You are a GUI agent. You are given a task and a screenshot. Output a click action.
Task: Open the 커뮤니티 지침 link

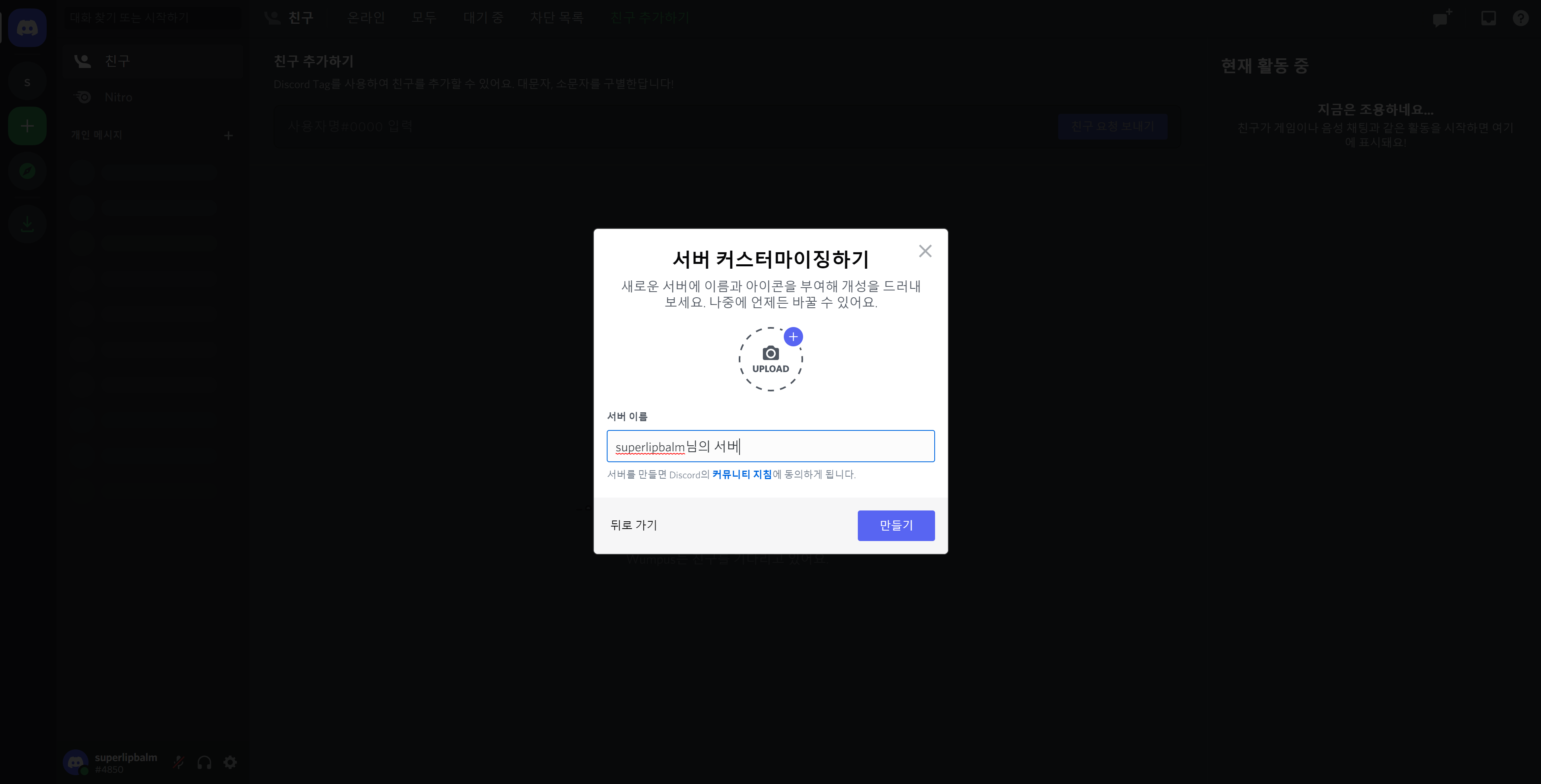coord(742,474)
